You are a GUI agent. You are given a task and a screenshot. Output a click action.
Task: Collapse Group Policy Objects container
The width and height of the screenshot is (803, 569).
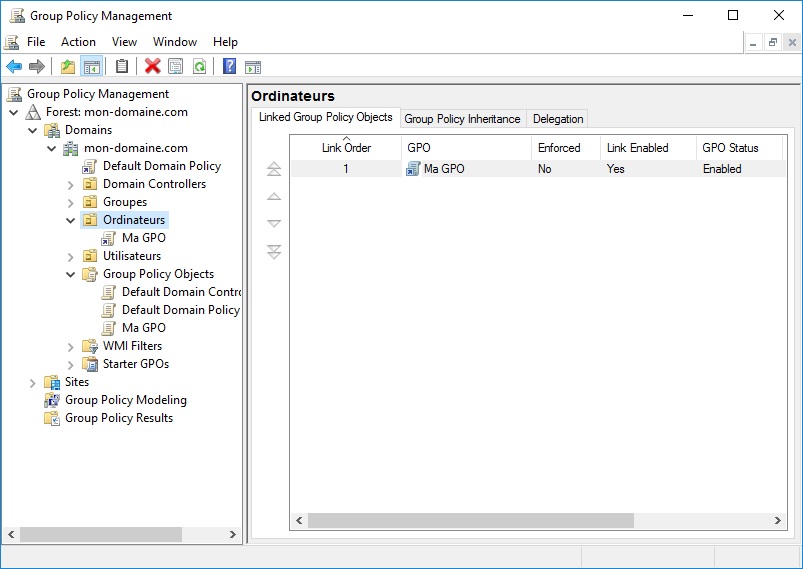pos(71,275)
